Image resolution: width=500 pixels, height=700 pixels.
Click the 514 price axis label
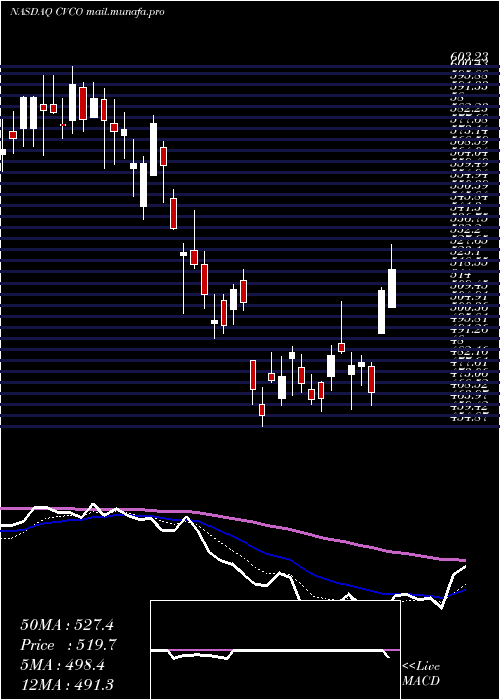[458, 276]
